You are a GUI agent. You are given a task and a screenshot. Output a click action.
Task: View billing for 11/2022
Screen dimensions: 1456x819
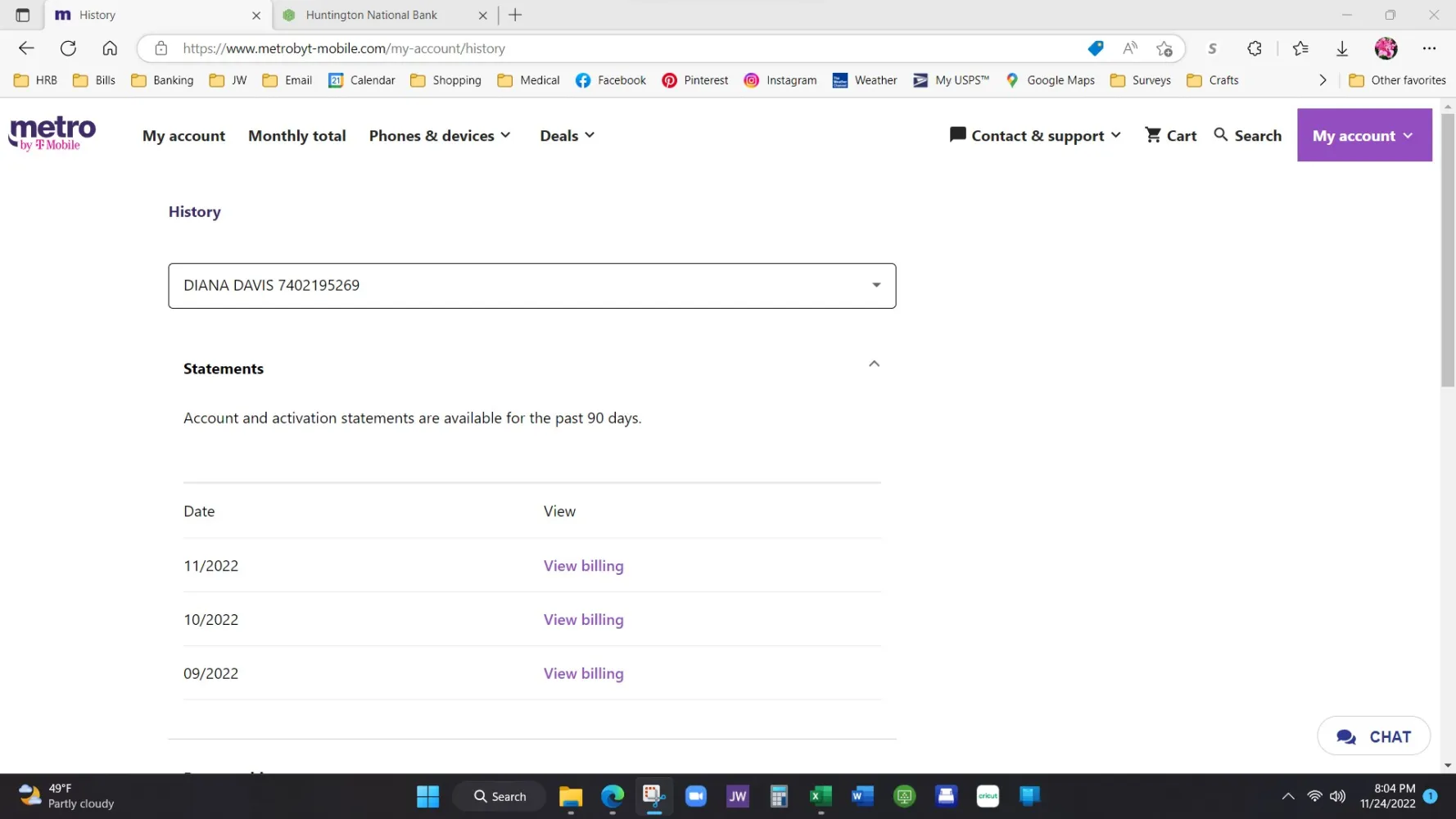583,566
